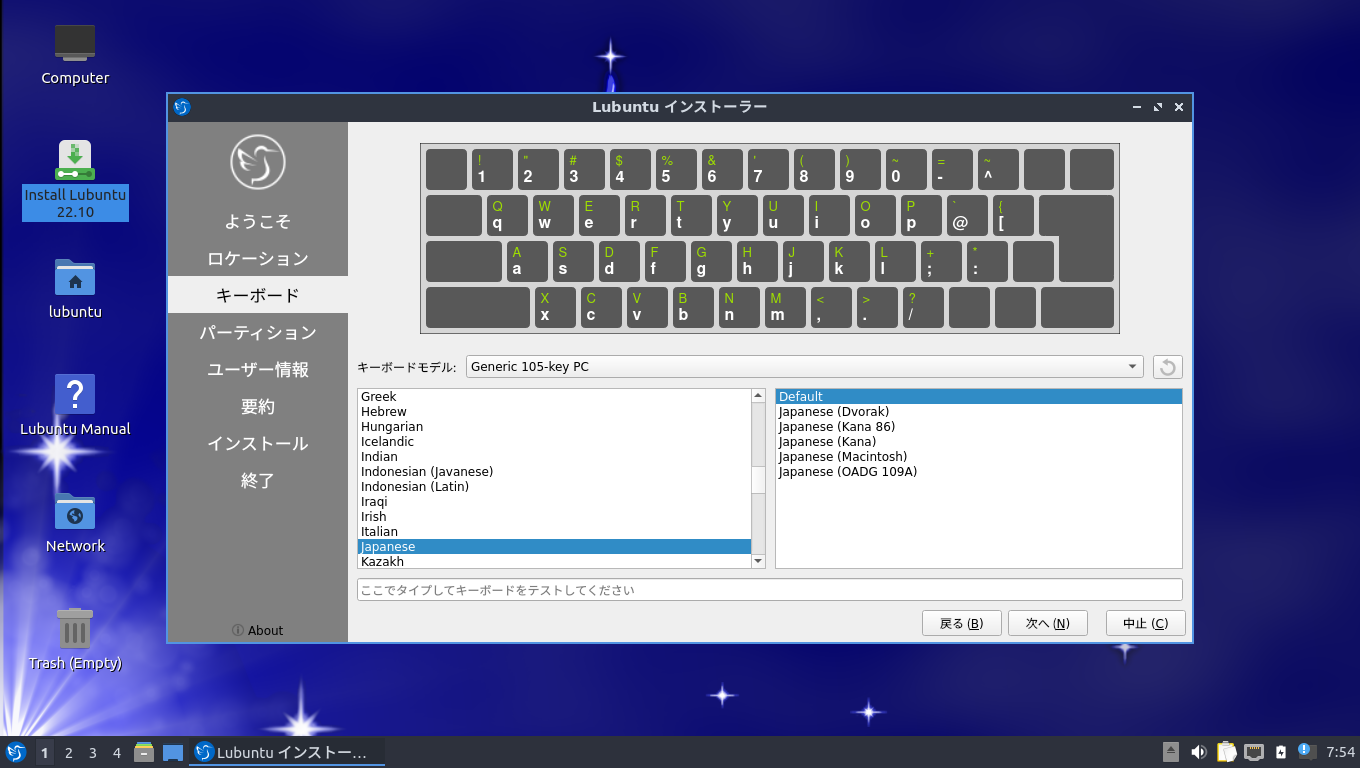1360x768 pixels.
Task: Click the show desktop icon on the taskbar
Action: pyautogui.click(x=173, y=752)
